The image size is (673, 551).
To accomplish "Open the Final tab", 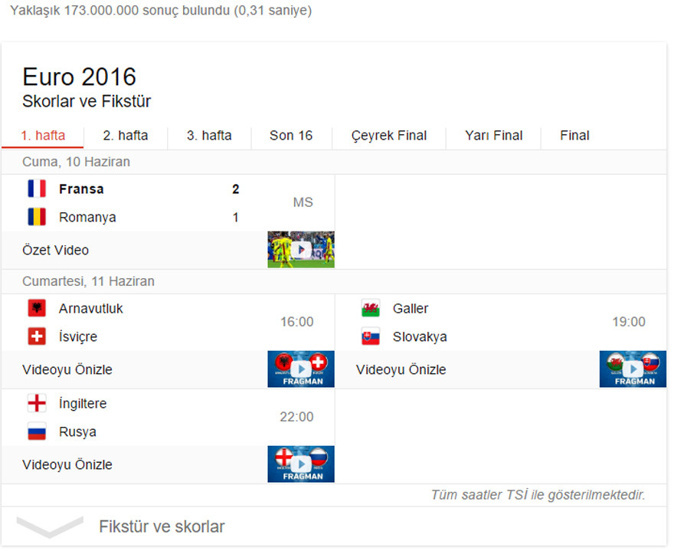I will (575, 136).
